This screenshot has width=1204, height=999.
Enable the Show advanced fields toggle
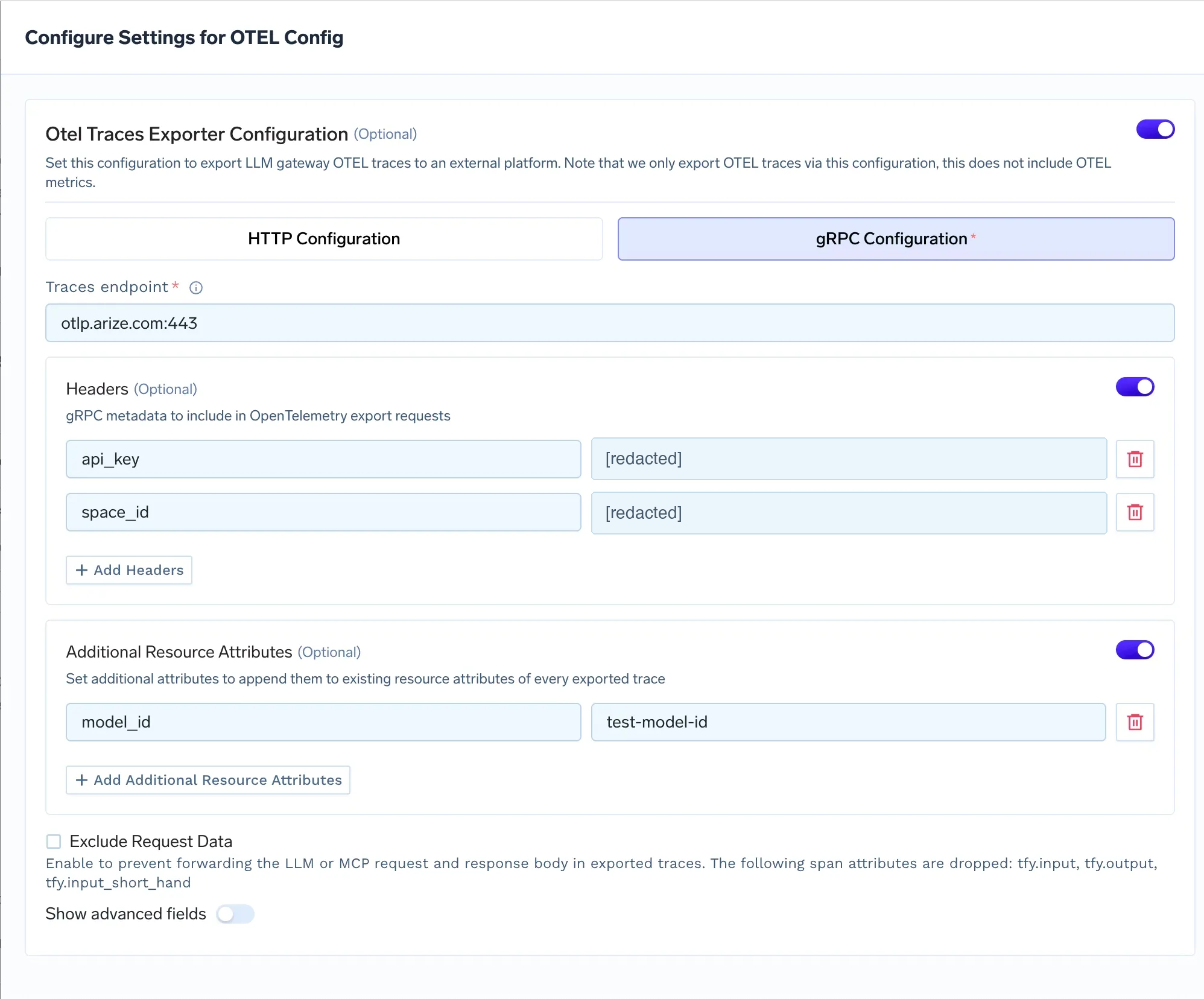coord(235,914)
